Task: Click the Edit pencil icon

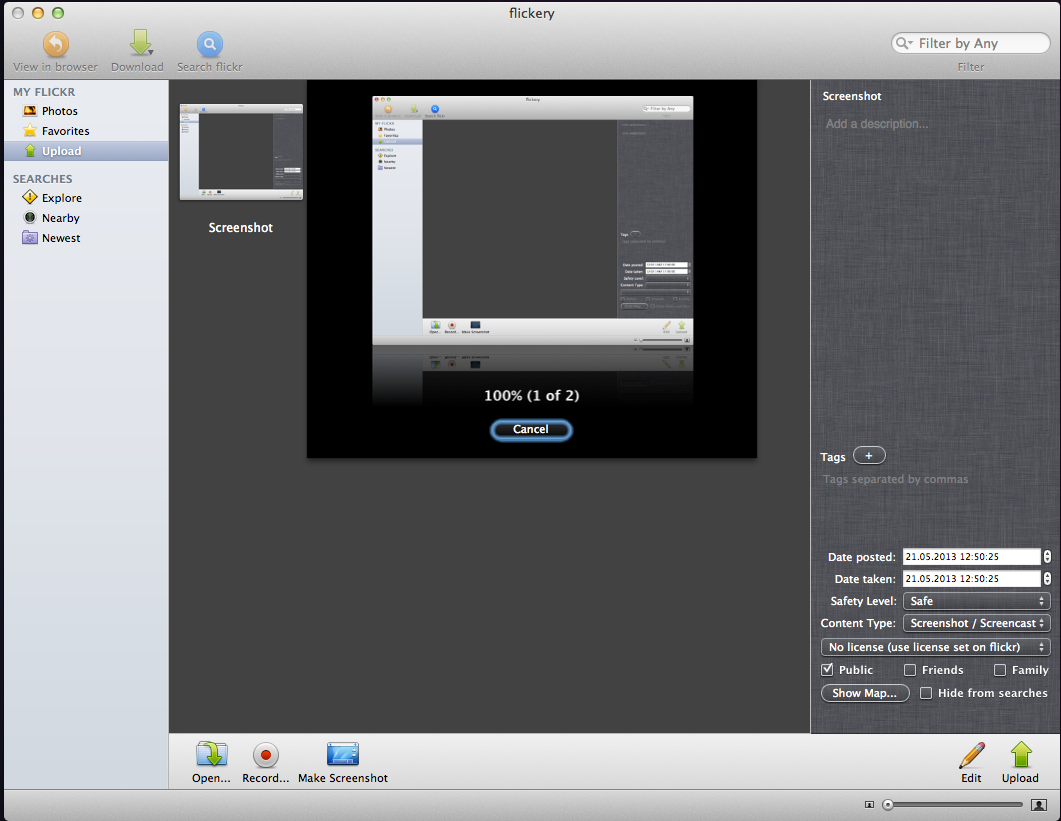Action: tap(971, 755)
